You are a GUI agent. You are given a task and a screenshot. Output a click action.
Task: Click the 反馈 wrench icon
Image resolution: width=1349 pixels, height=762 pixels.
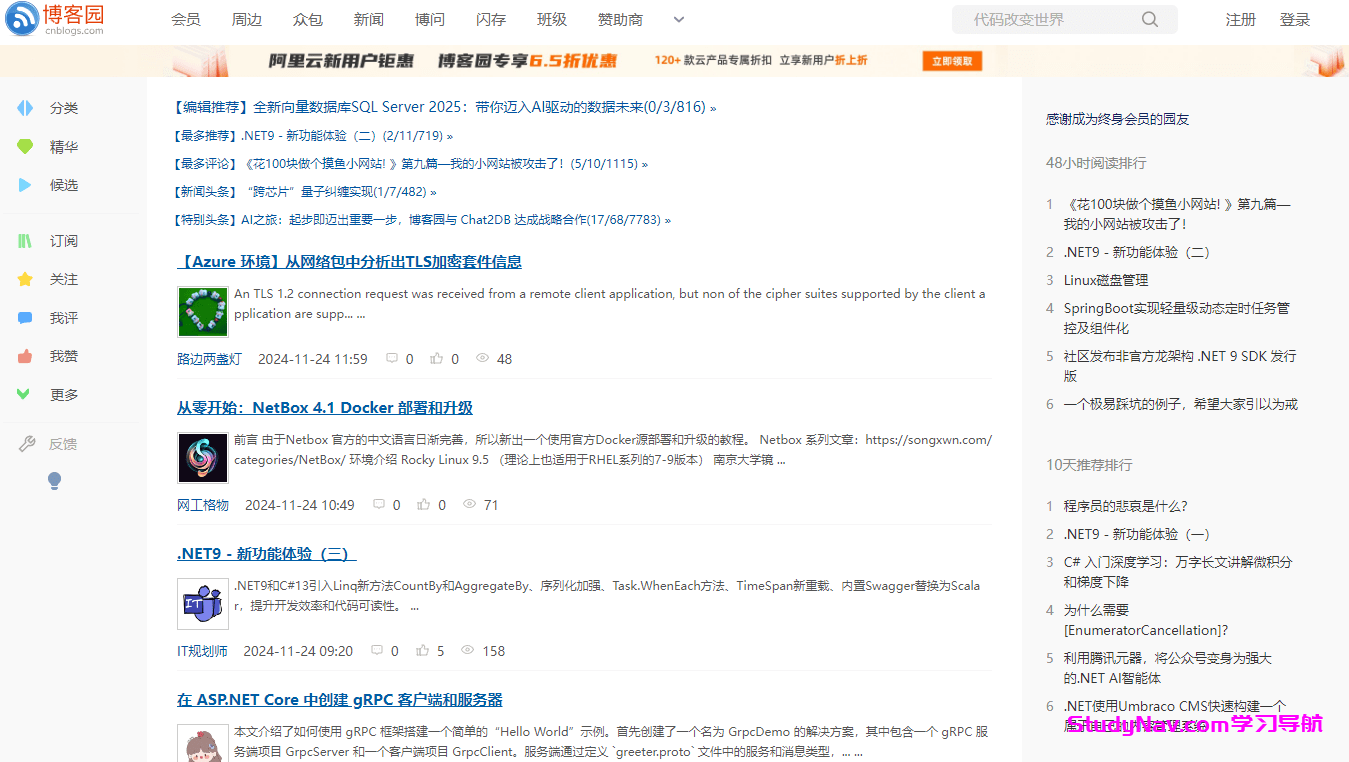pyautogui.click(x=27, y=444)
